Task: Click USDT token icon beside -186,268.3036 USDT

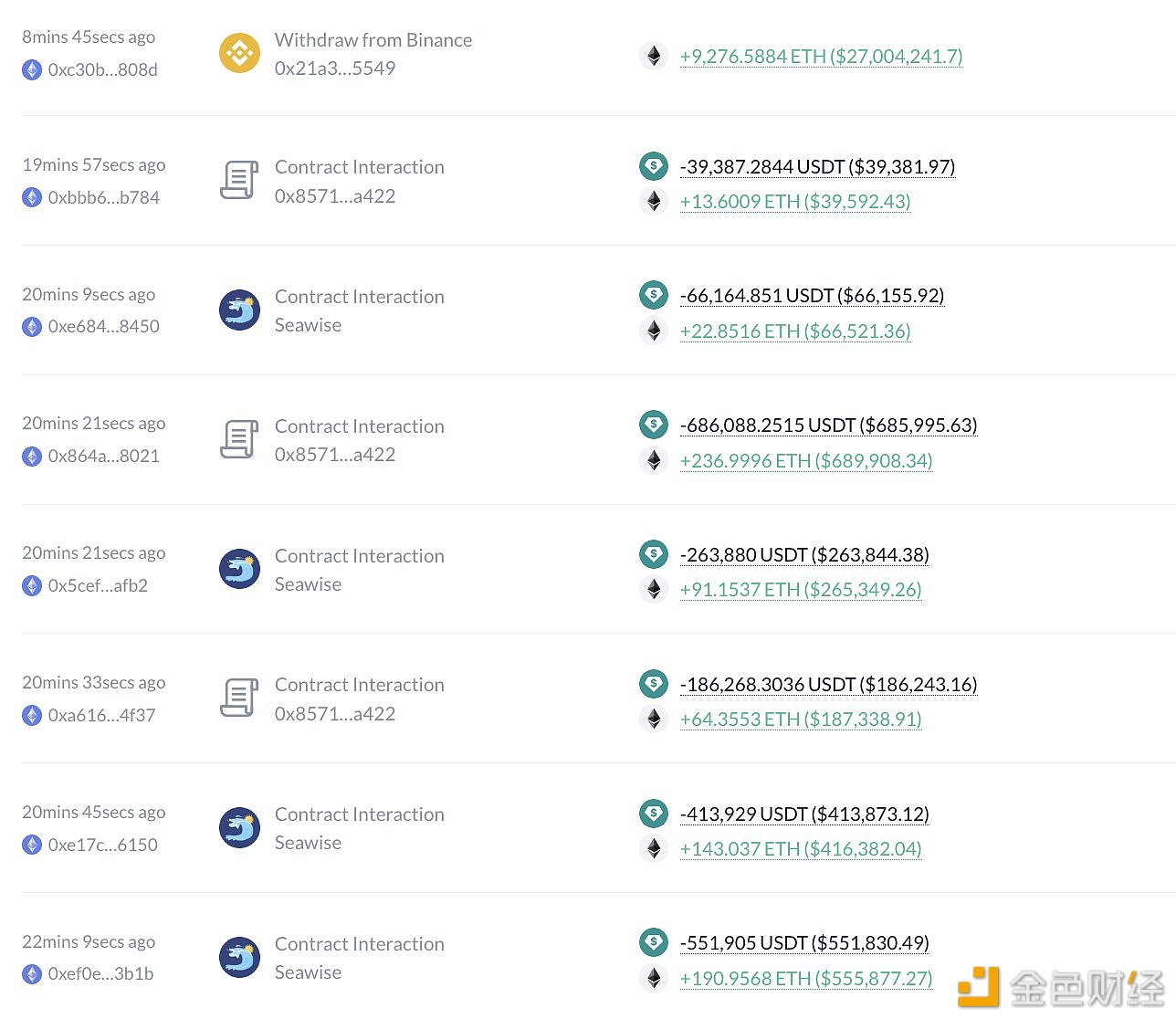Action: coord(654,684)
